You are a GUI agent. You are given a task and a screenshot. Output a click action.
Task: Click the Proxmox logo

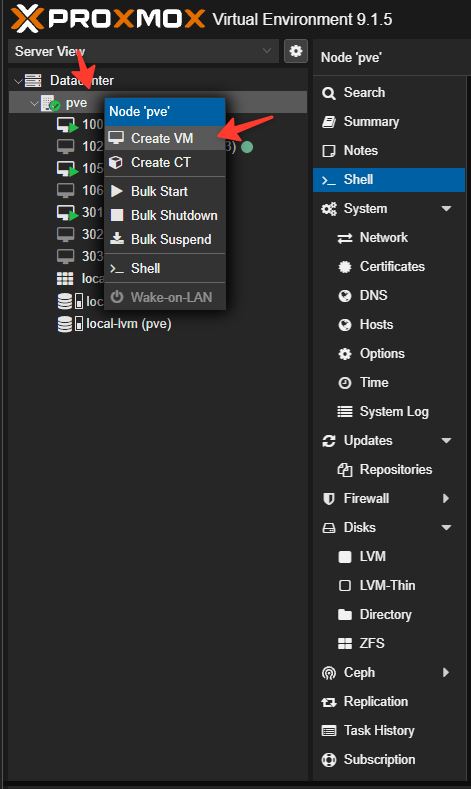[108, 19]
